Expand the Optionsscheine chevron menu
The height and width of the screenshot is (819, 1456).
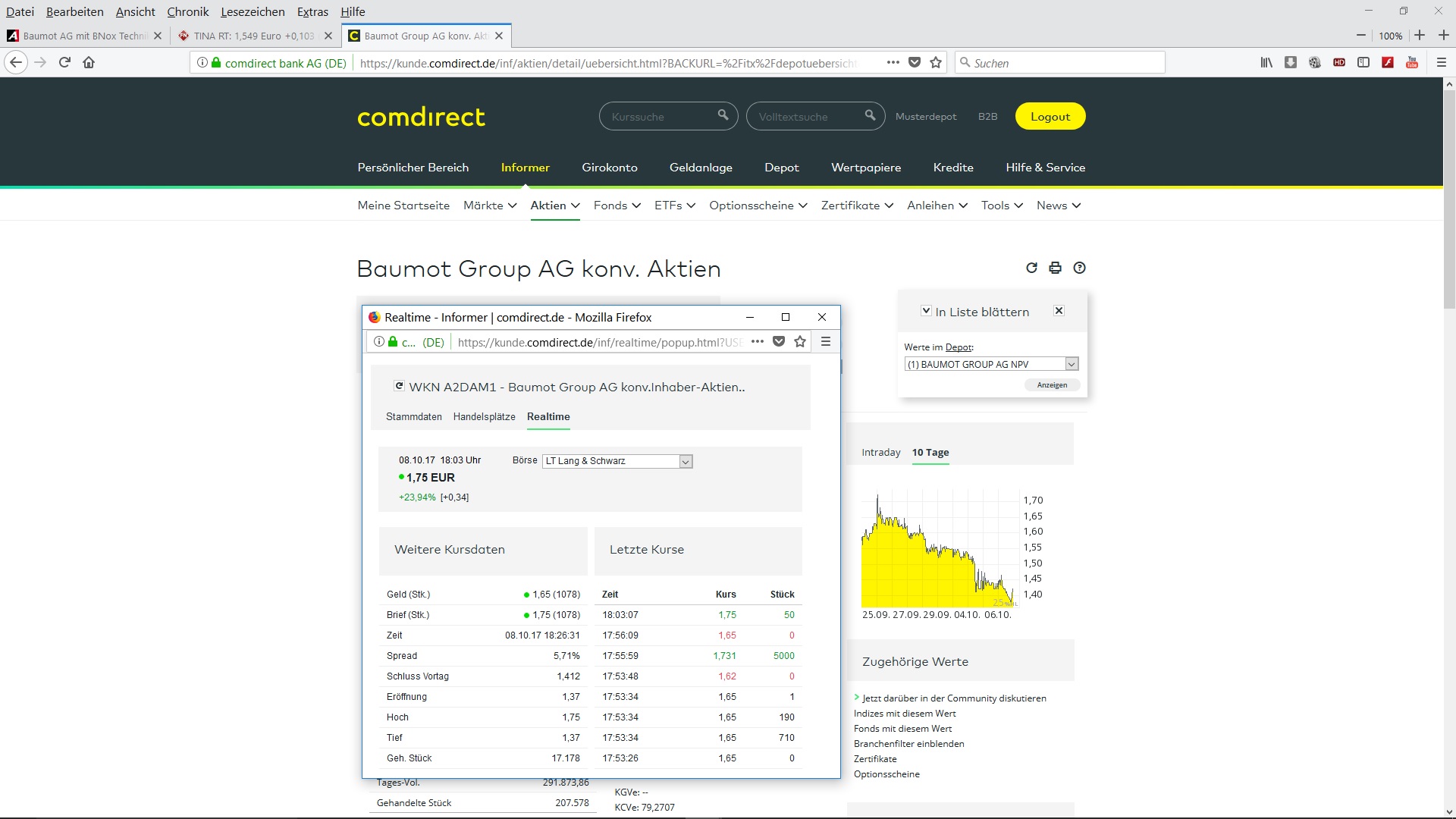pyautogui.click(x=802, y=206)
